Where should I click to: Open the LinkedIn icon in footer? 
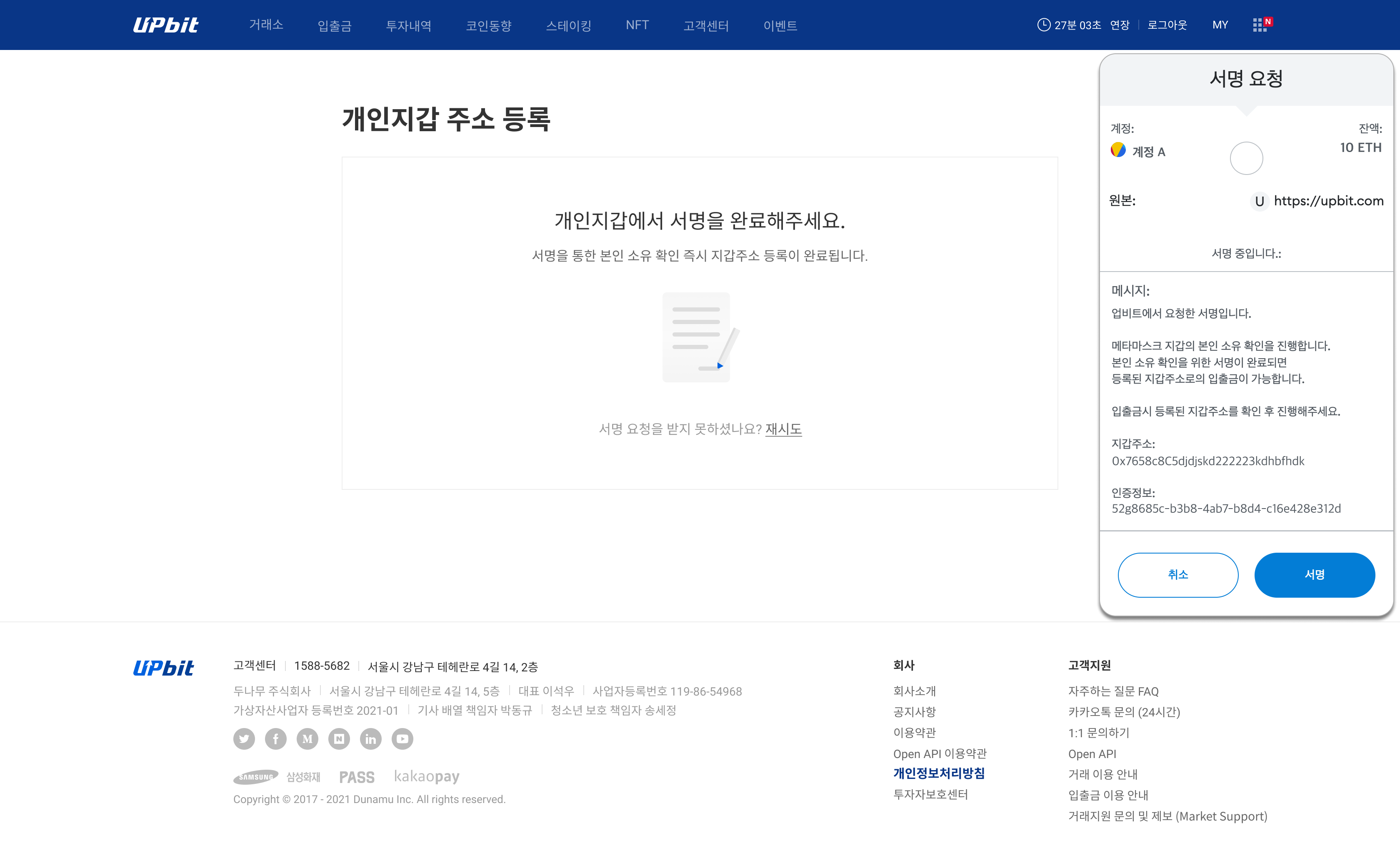[370, 739]
